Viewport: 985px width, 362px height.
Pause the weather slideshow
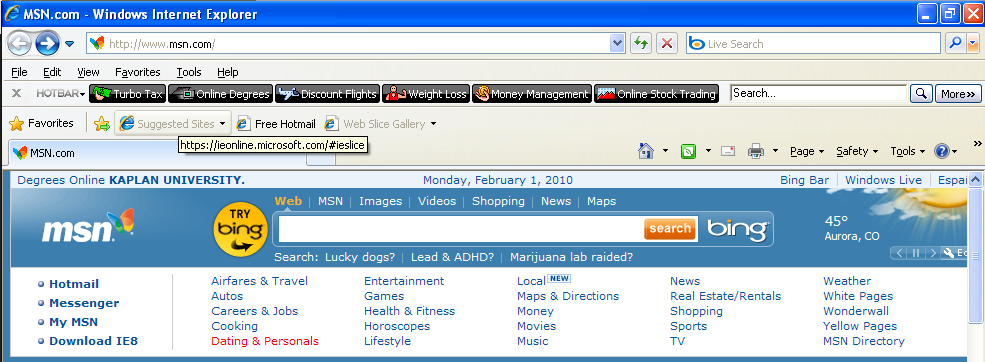(916, 253)
